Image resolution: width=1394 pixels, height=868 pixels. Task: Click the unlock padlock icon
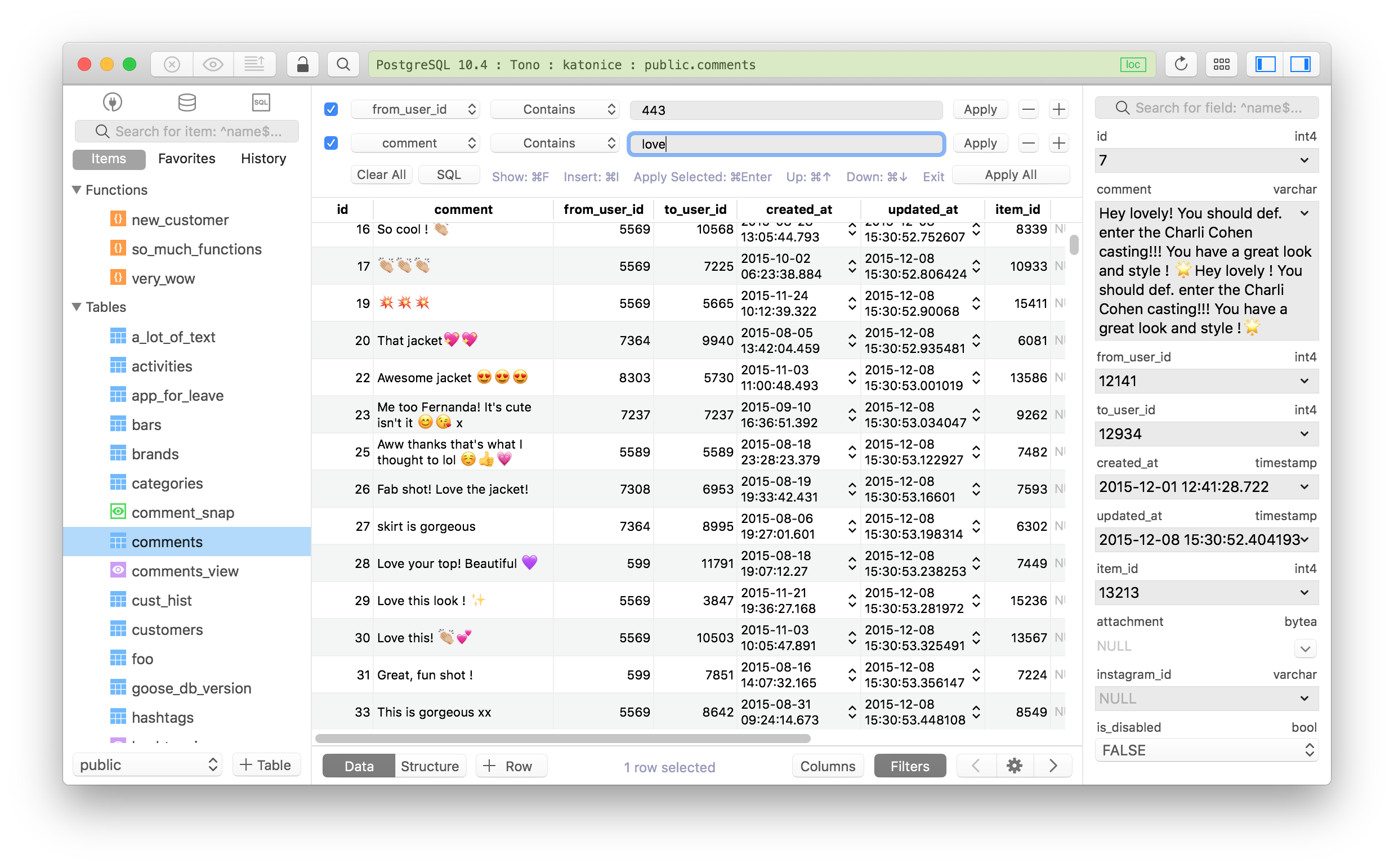(302, 64)
